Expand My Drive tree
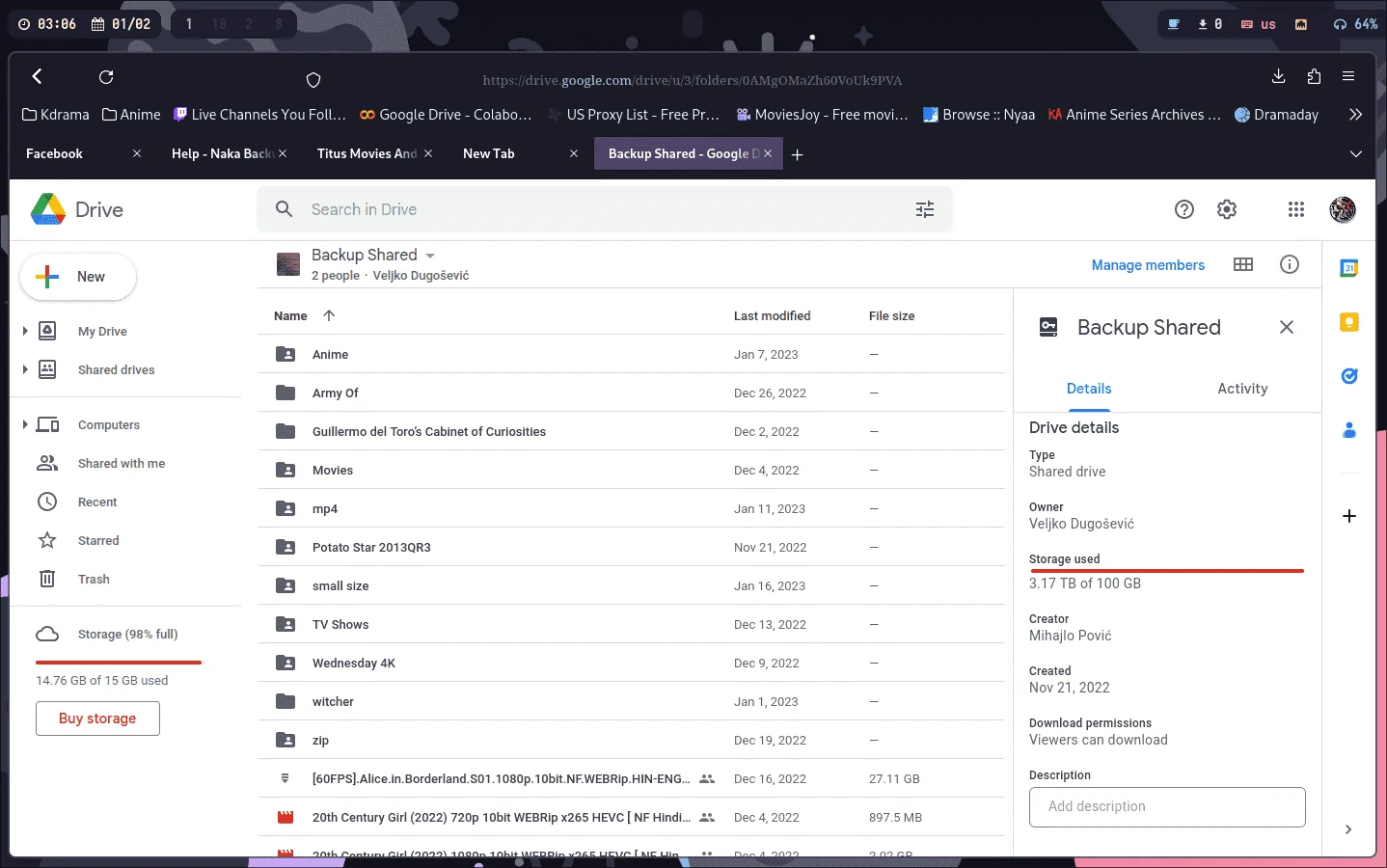 click(25, 331)
